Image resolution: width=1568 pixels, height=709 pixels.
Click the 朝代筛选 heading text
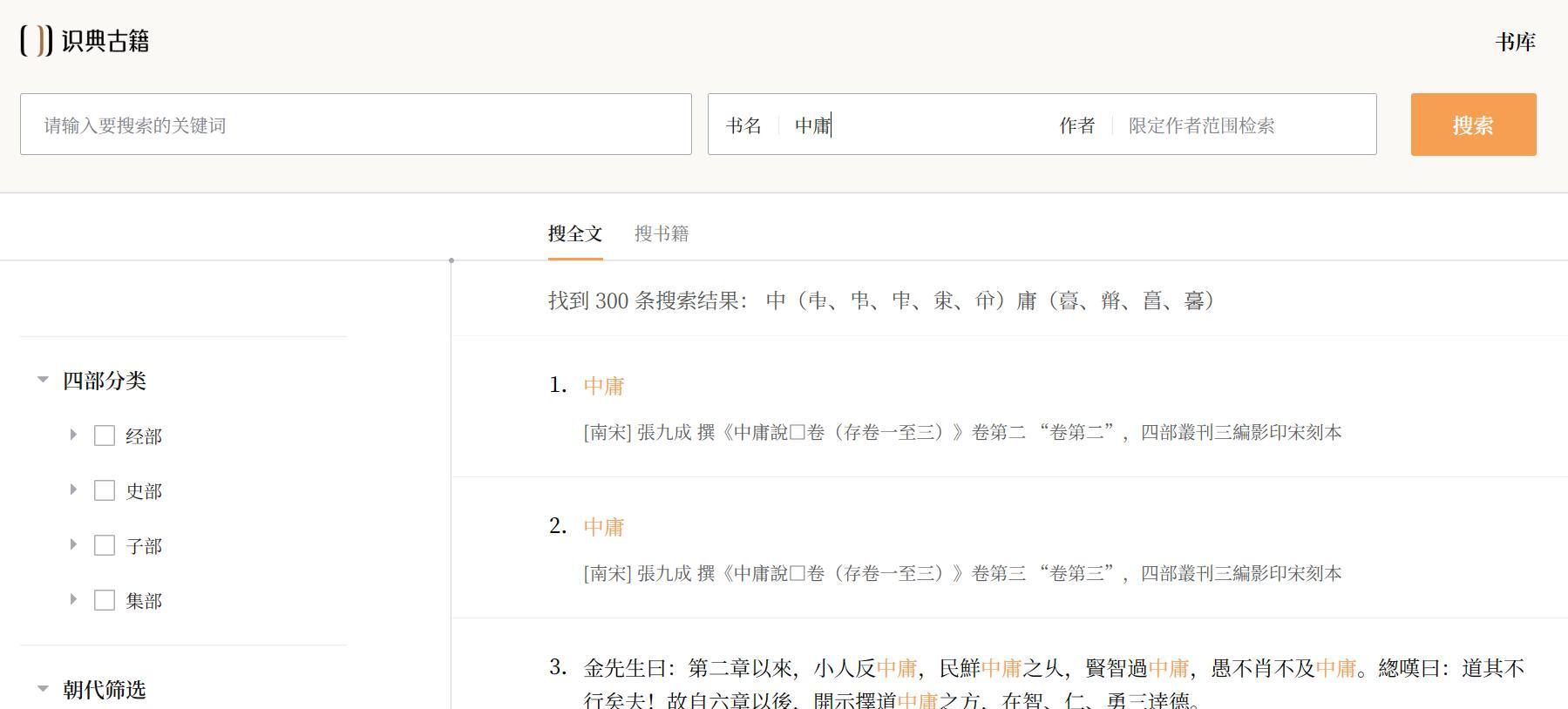[105, 690]
